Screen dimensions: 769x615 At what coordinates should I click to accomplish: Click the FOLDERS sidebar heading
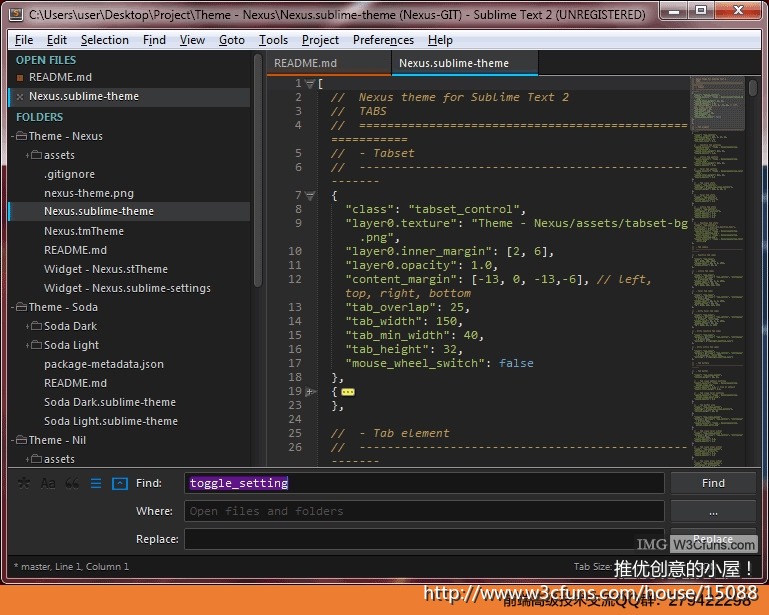click(39, 117)
